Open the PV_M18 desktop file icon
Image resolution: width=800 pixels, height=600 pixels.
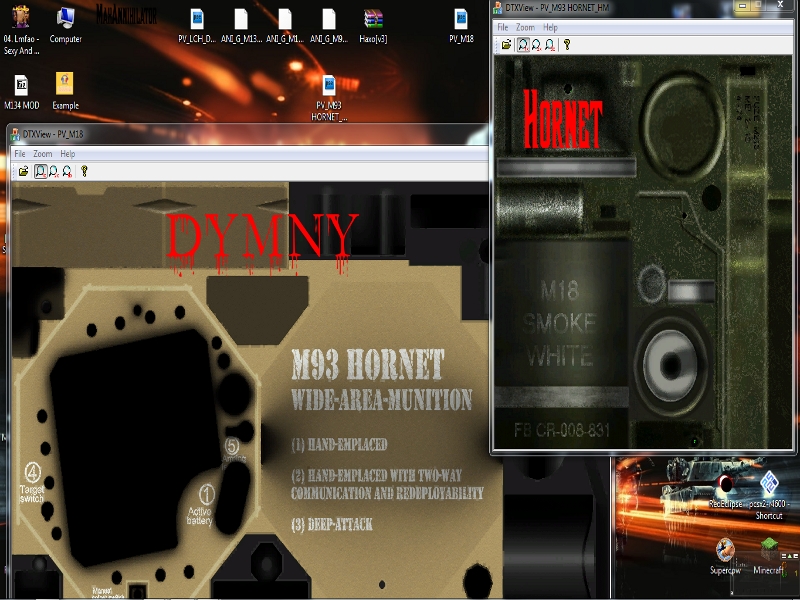461,26
